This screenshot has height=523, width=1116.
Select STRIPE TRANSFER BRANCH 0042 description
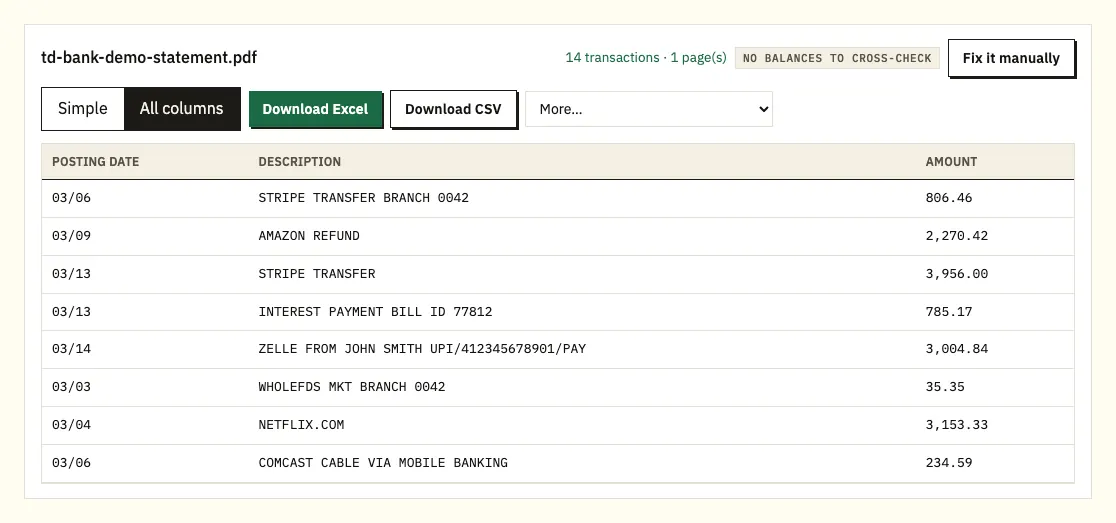tap(364, 198)
